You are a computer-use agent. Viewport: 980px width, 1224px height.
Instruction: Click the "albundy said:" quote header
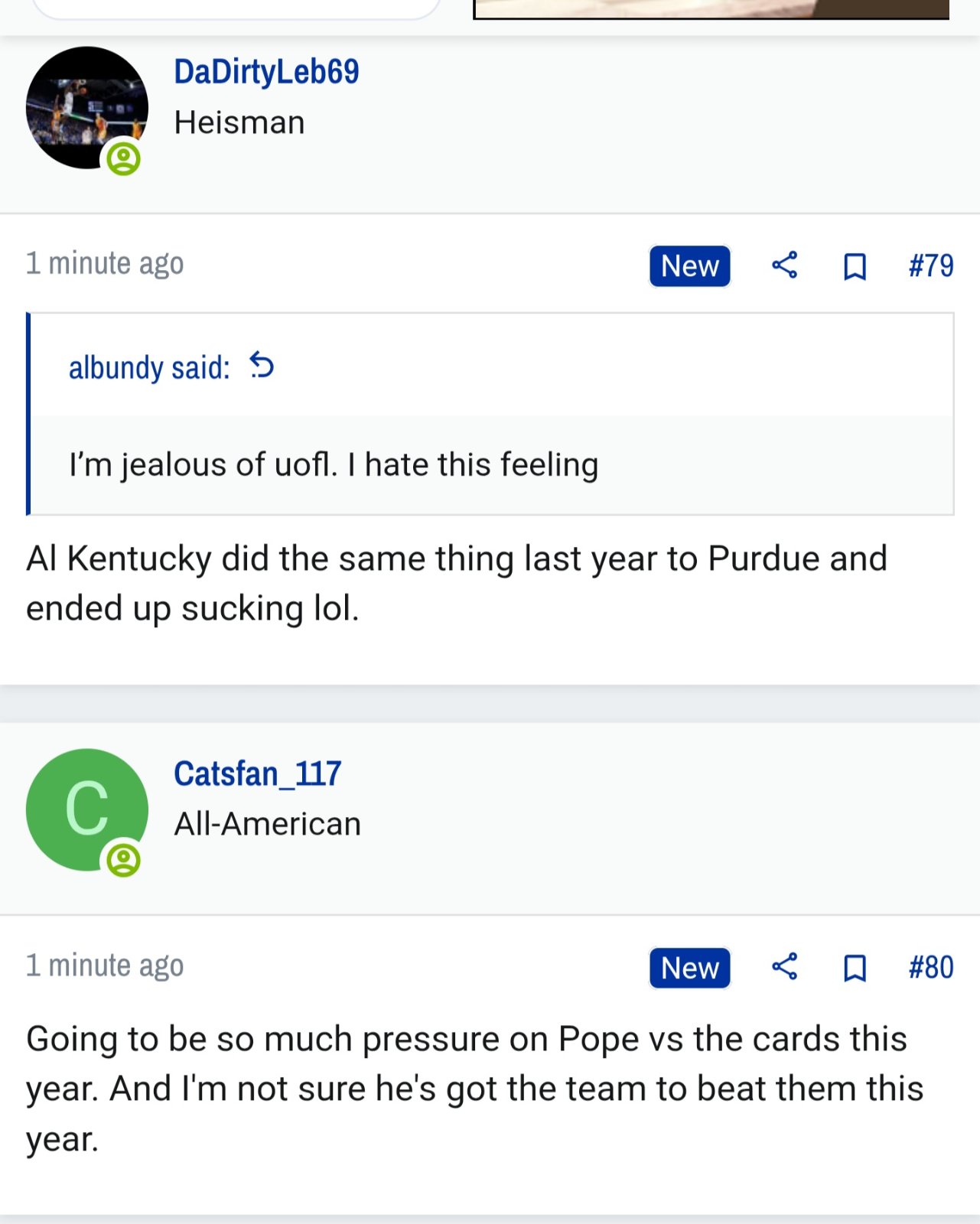tap(149, 367)
